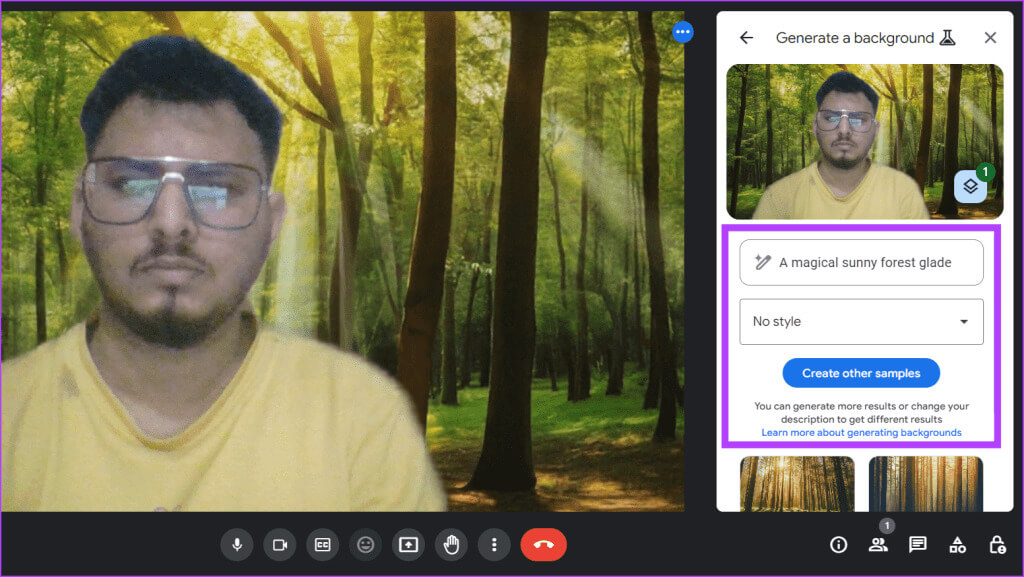Open Learn more about generating backgrounds link
This screenshot has width=1024, height=577.
[861, 433]
